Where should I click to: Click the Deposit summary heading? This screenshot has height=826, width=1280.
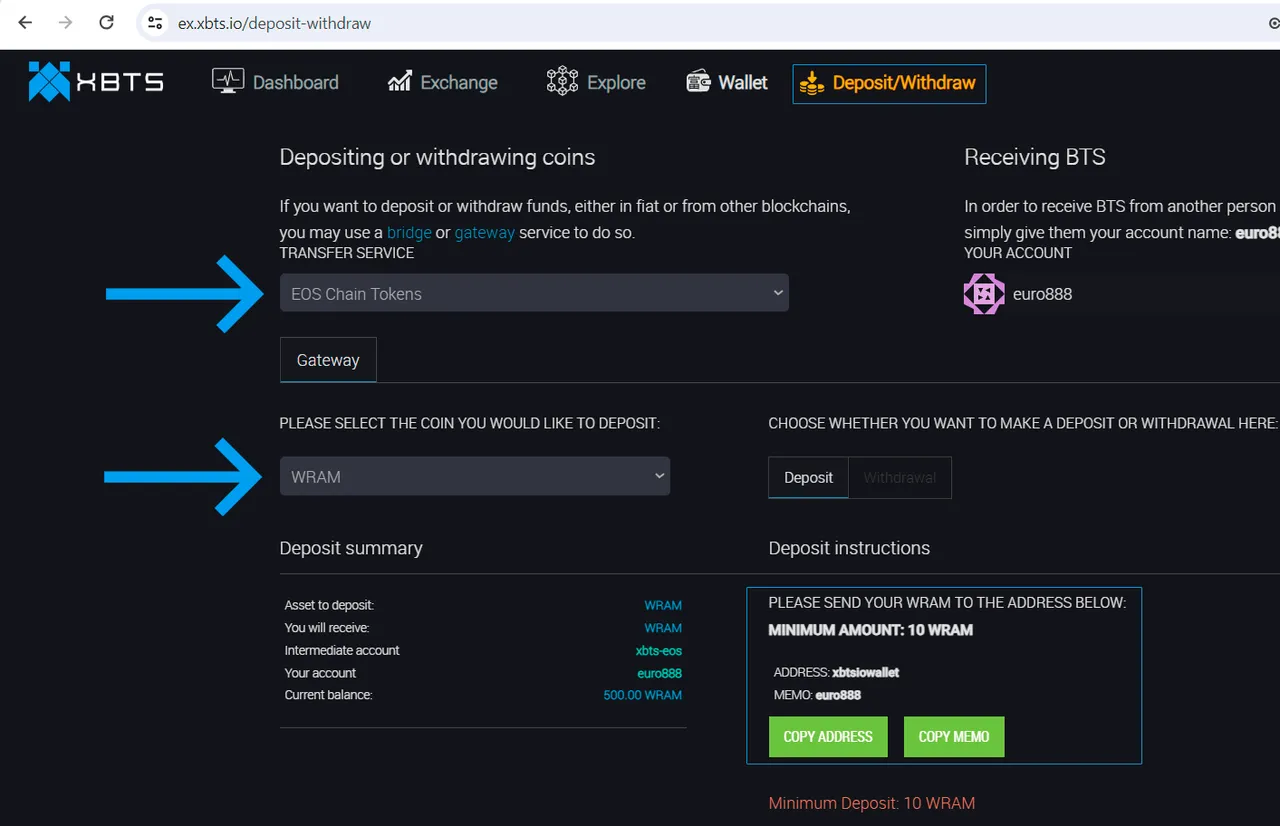click(x=351, y=548)
